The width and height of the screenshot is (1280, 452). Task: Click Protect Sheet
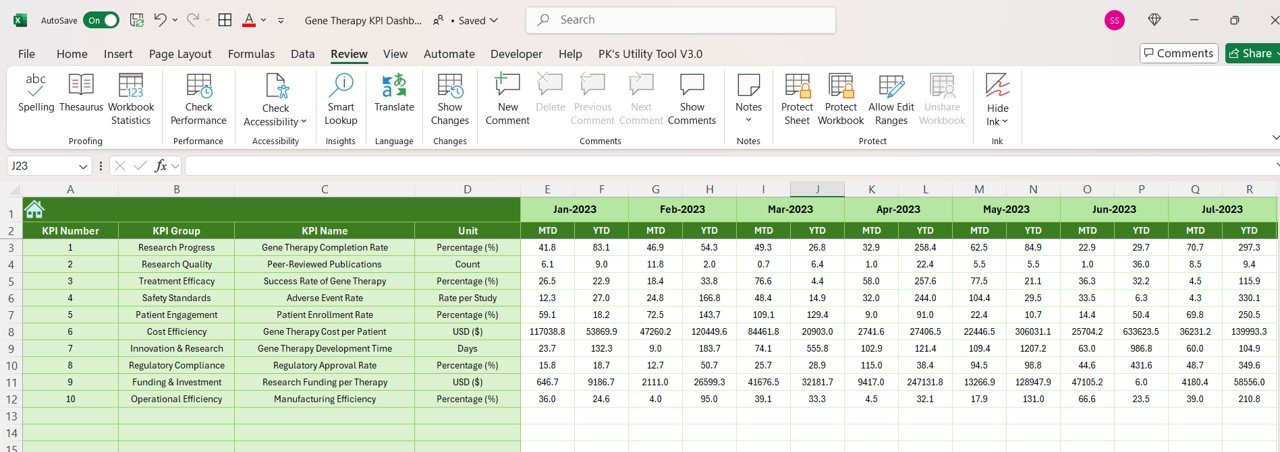(x=797, y=99)
